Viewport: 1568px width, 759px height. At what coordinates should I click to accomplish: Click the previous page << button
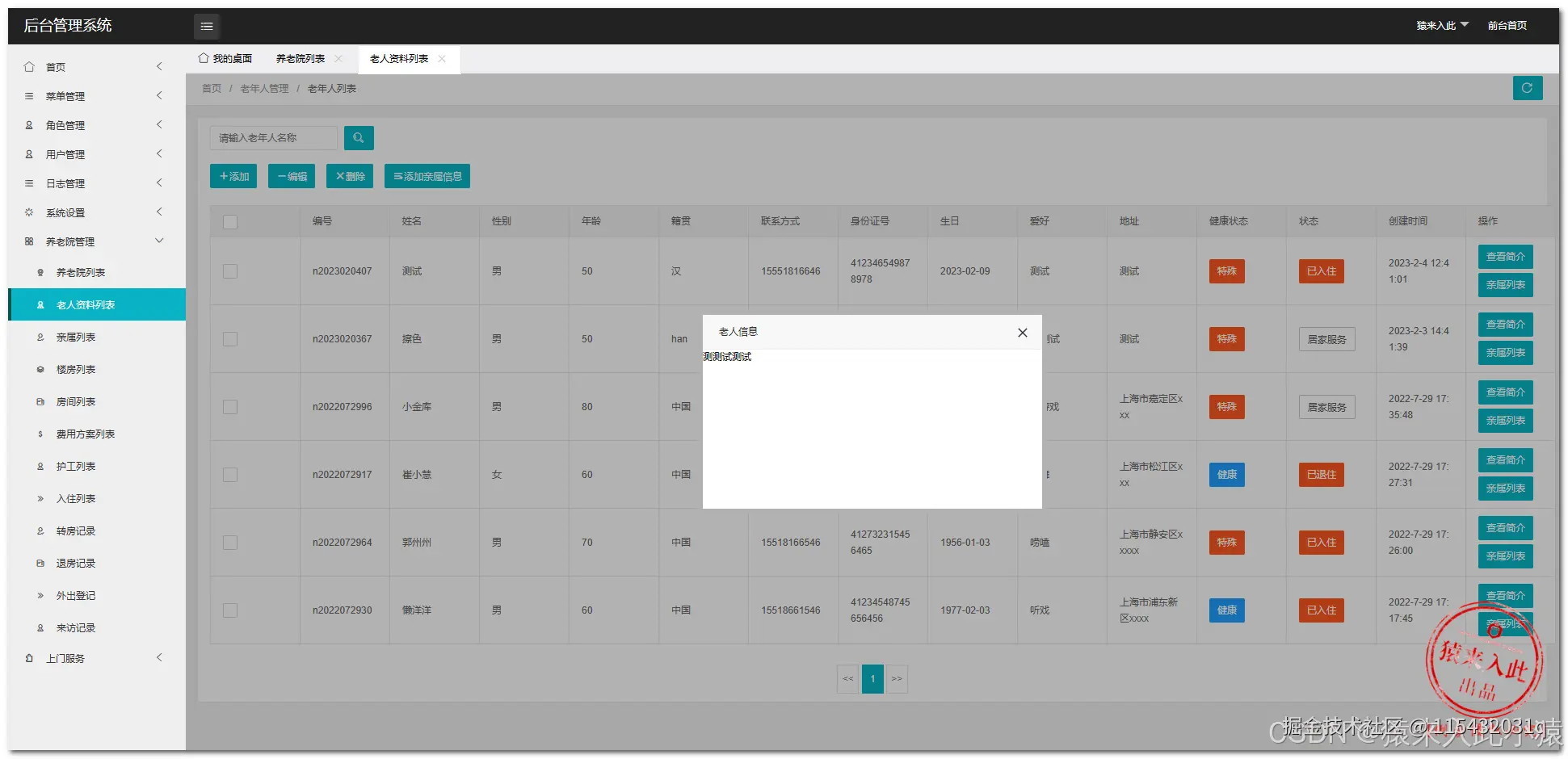(x=848, y=679)
